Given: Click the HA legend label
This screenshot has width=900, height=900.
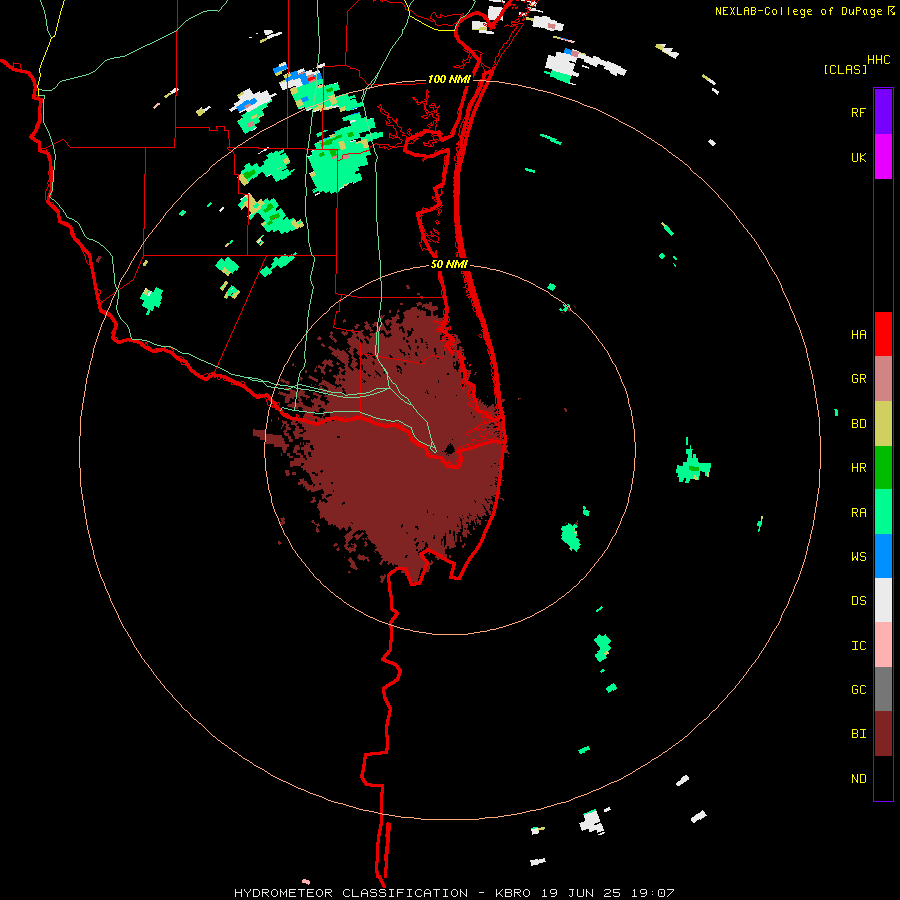Looking at the screenshot, I should (858, 335).
